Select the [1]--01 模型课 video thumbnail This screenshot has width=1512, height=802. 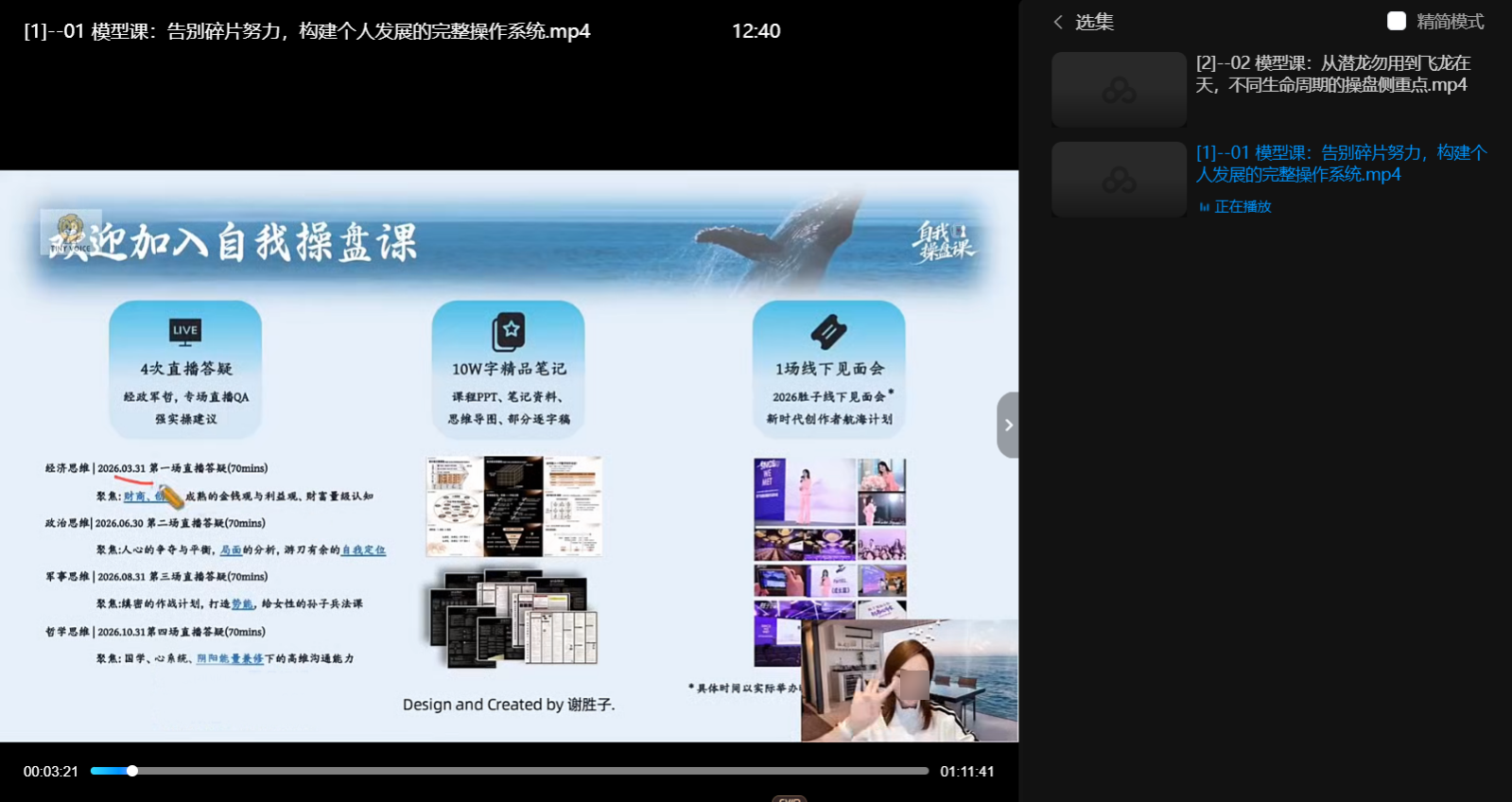point(1119,180)
